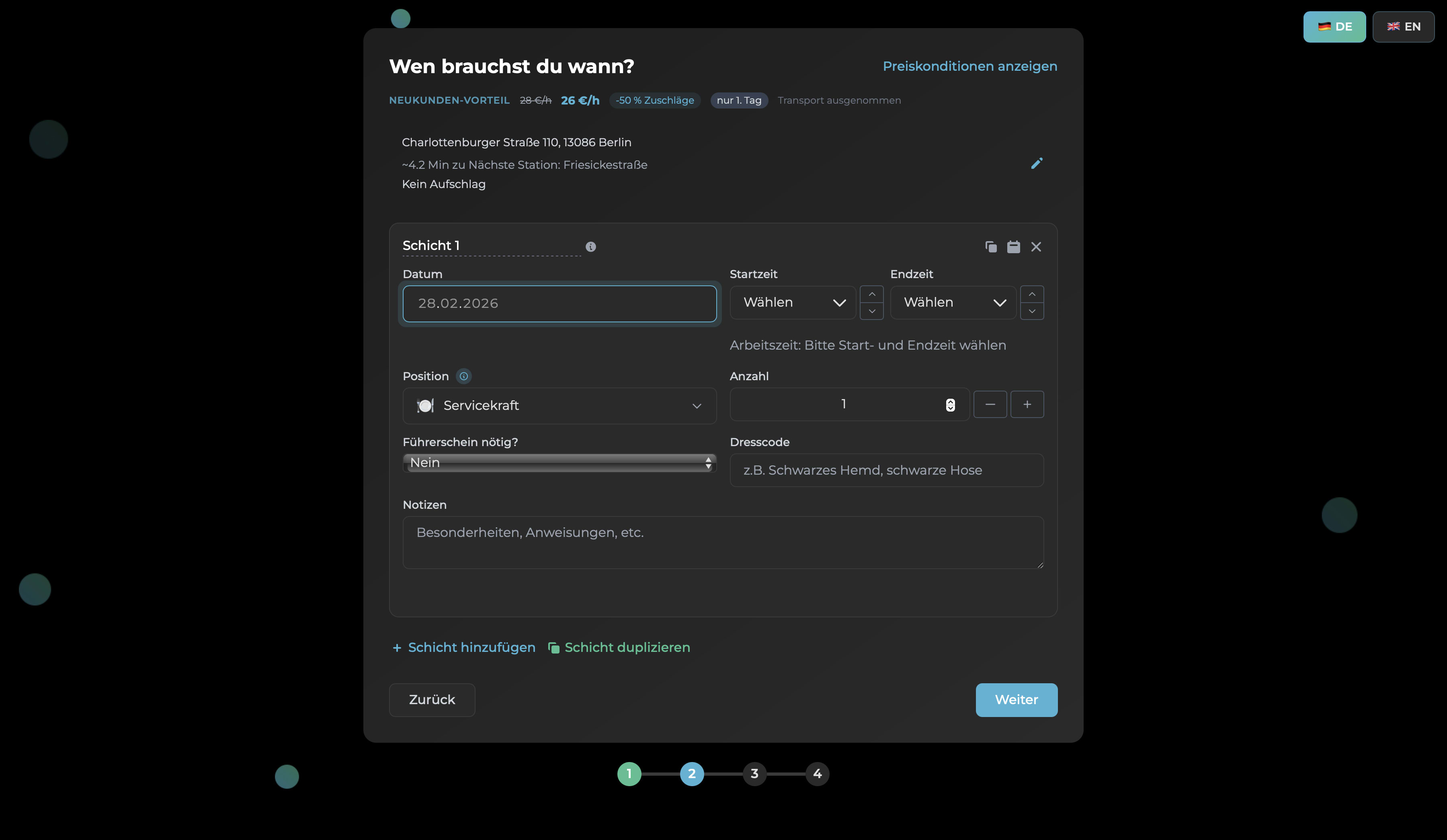Go to step 3 in the progress indicator
The image size is (1447, 840).
[x=754, y=774]
